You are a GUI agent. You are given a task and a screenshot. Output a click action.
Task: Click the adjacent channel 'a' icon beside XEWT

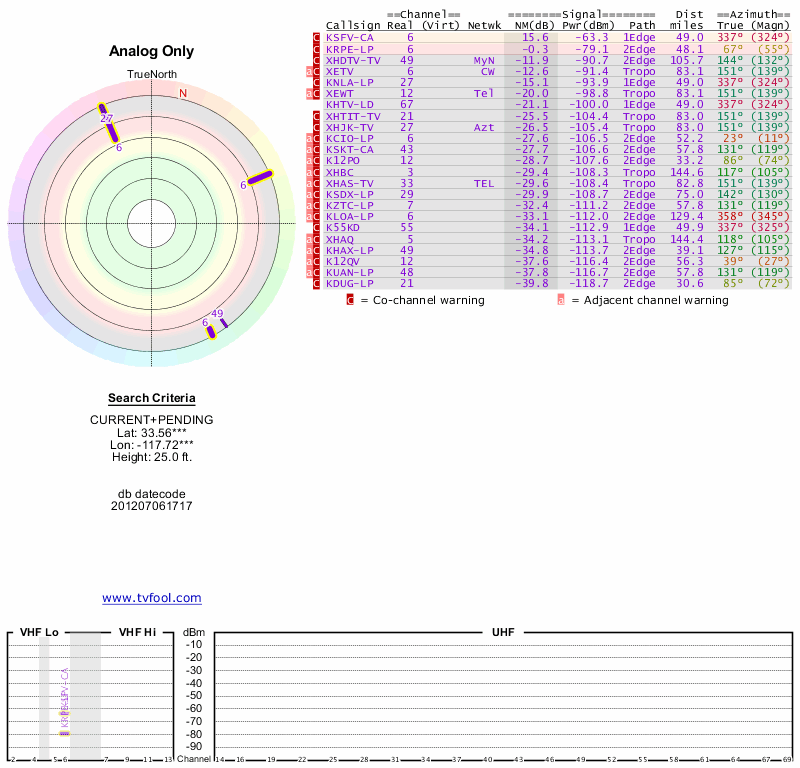click(x=309, y=93)
